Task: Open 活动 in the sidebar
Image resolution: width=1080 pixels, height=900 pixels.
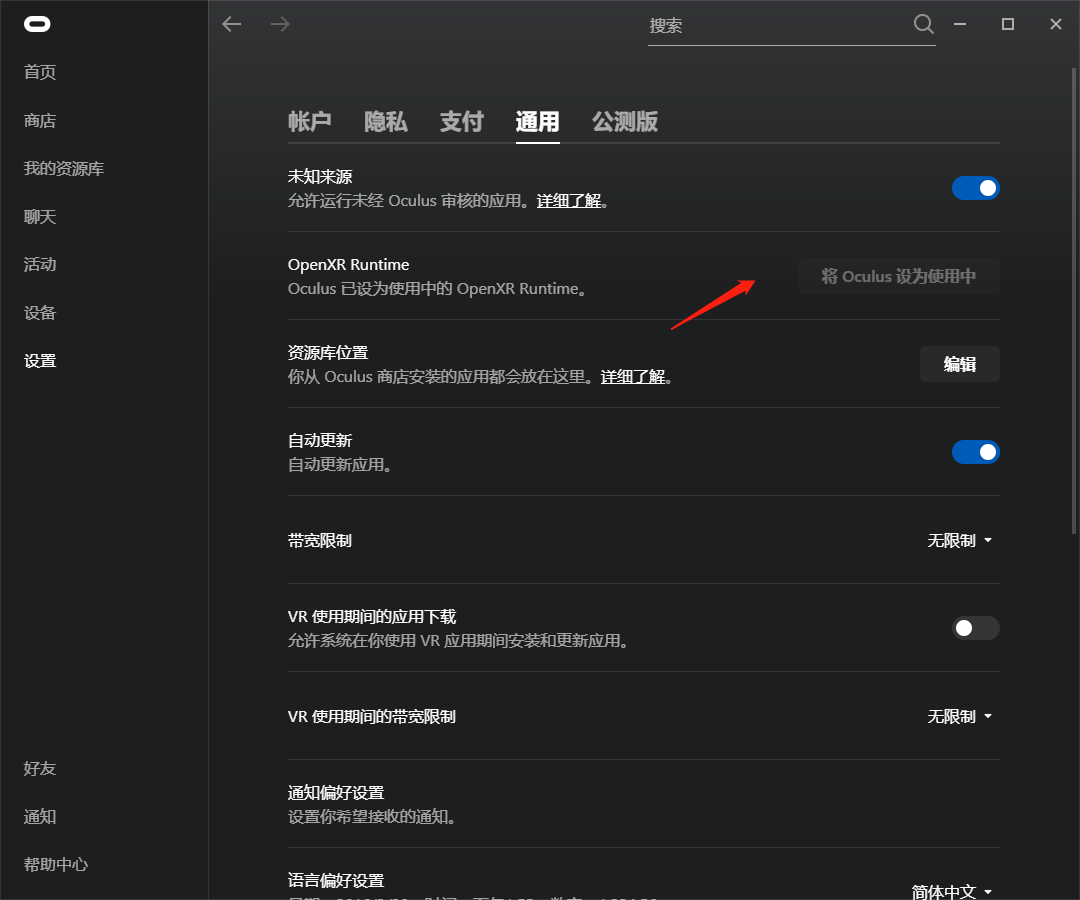Action: pyautogui.click(x=40, y=264)
